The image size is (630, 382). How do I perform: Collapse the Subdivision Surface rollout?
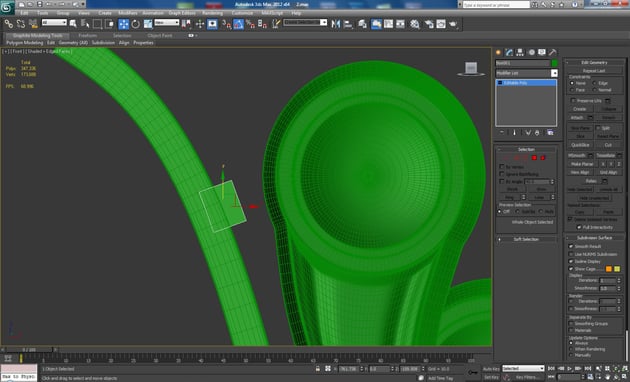[595, 238]
